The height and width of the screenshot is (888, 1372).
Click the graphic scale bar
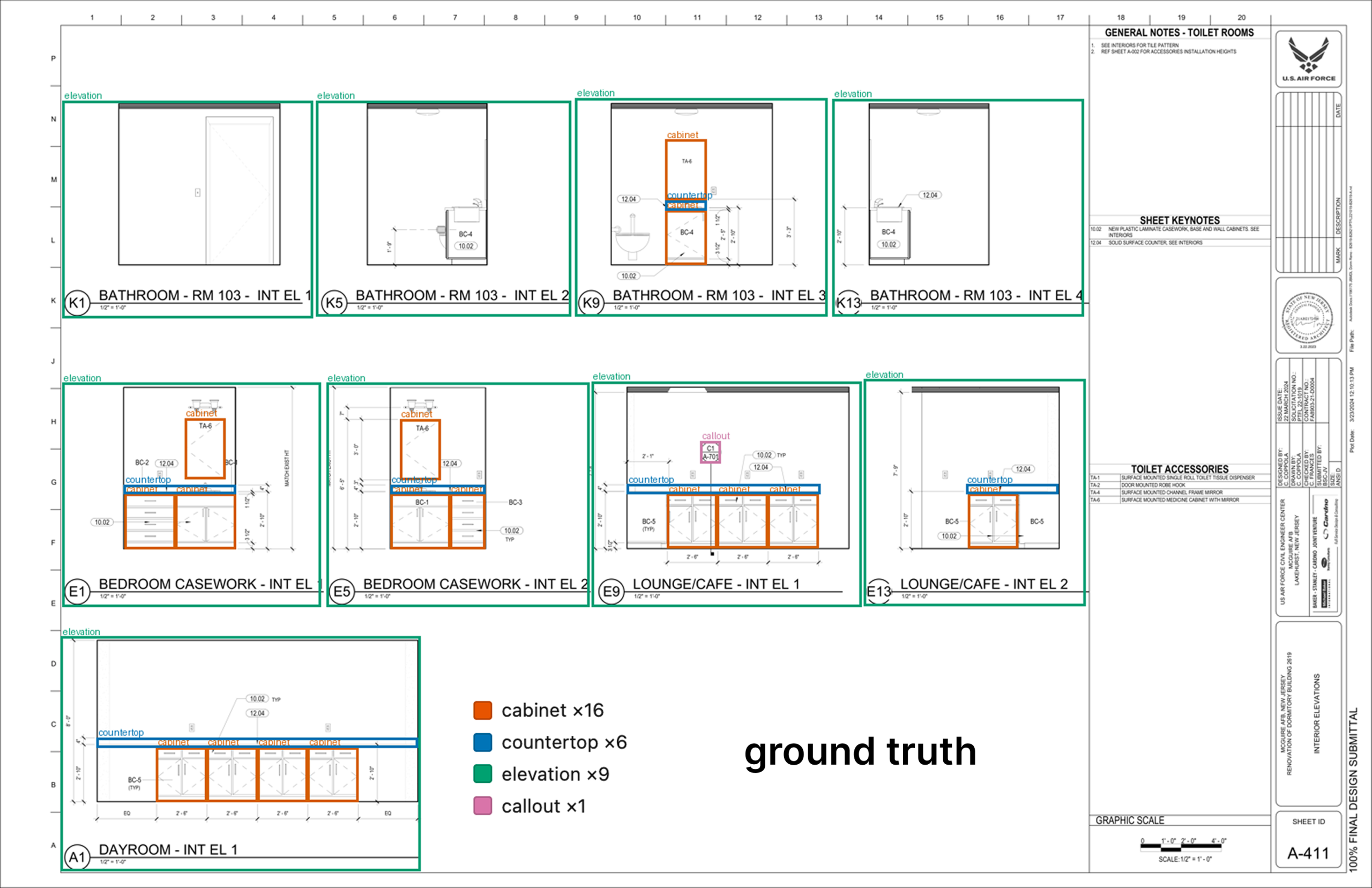(x=1180, y=847)
